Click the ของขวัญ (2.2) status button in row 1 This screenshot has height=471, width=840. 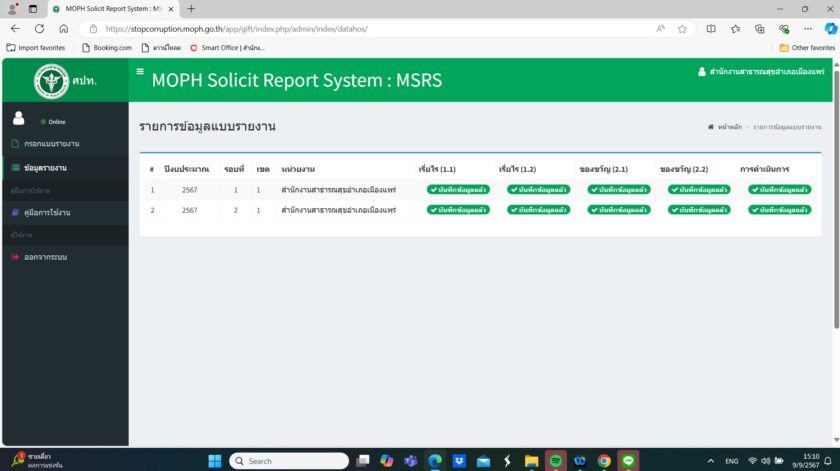(699, 190)
